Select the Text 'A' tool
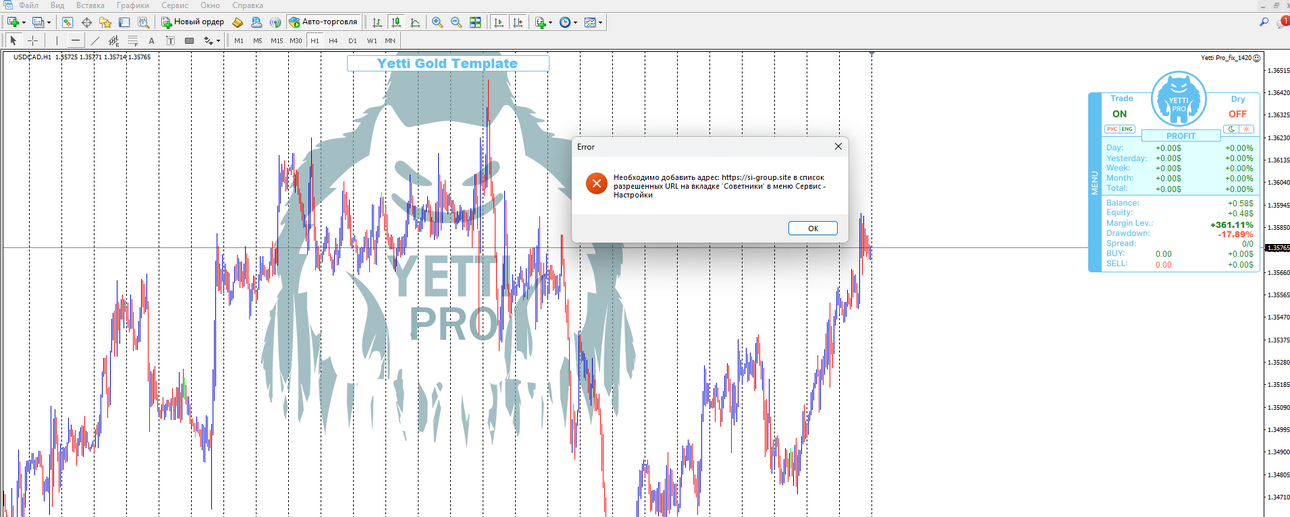Screen dimensions: 1290x517 point(152,41)
